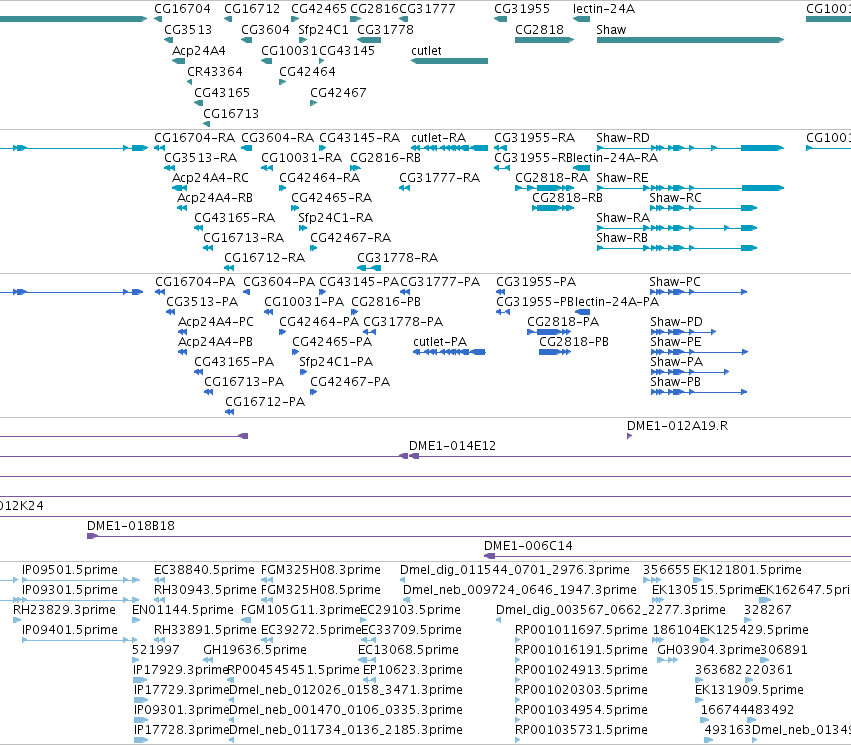The image size is (851, 745).
Task: Click the RP001035731.5prime EST label
Action: [581, 730]
